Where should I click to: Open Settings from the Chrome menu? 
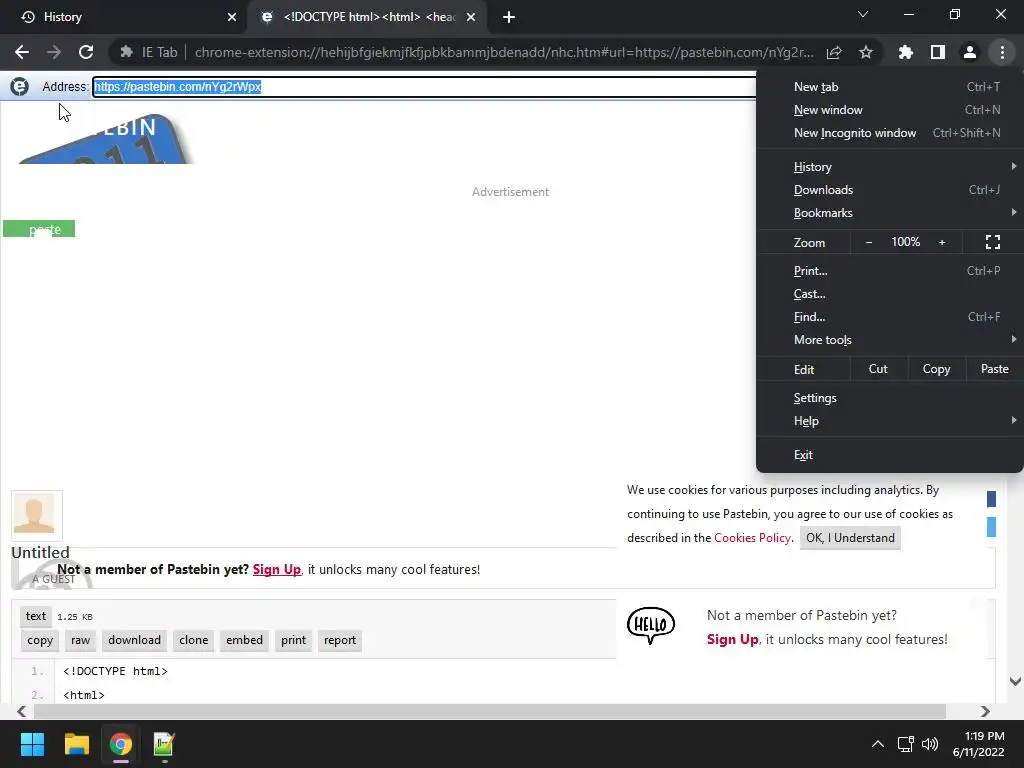coord(889,398)
